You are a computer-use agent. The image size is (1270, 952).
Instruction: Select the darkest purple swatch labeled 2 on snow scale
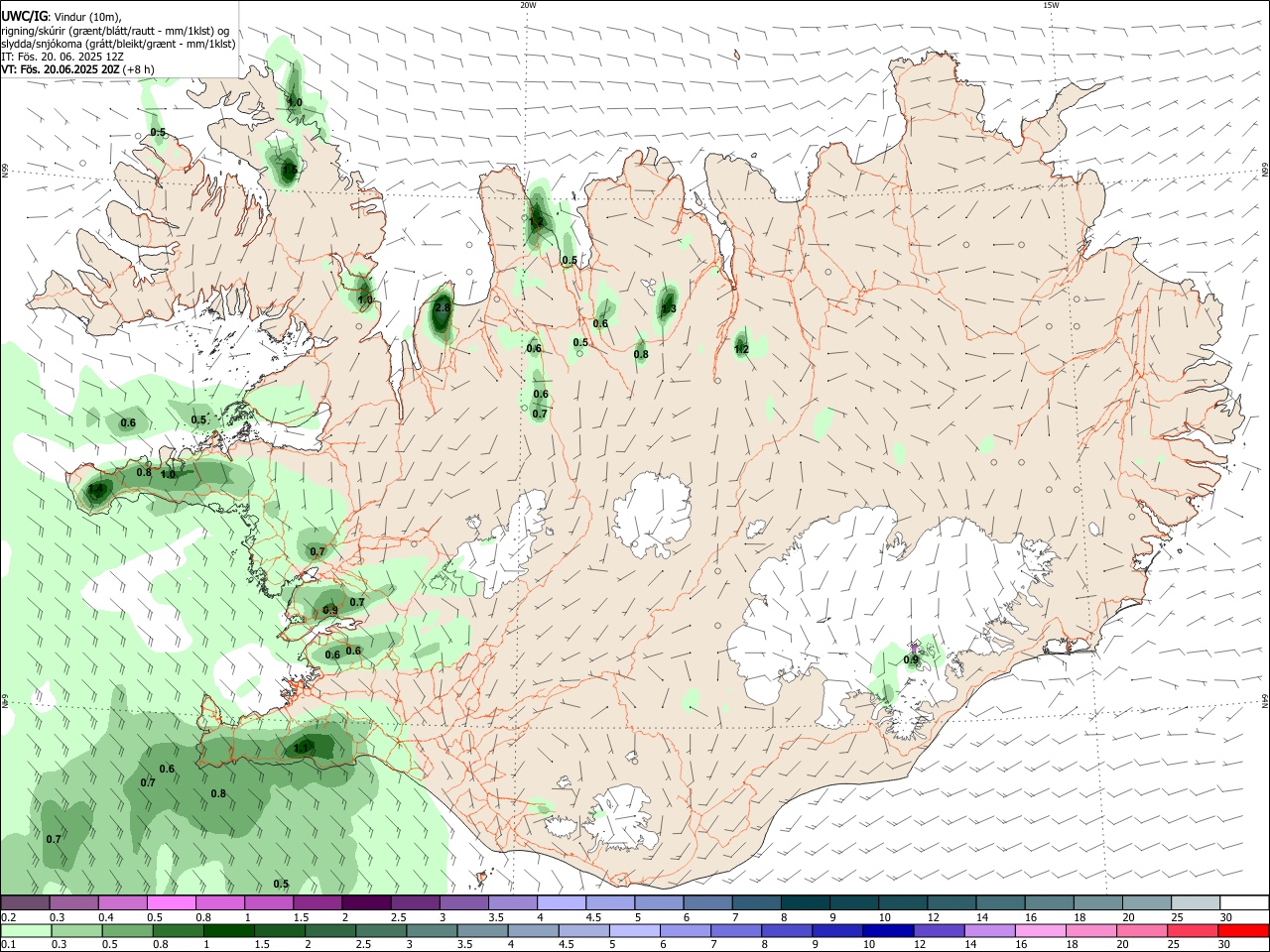pos(365,903)
